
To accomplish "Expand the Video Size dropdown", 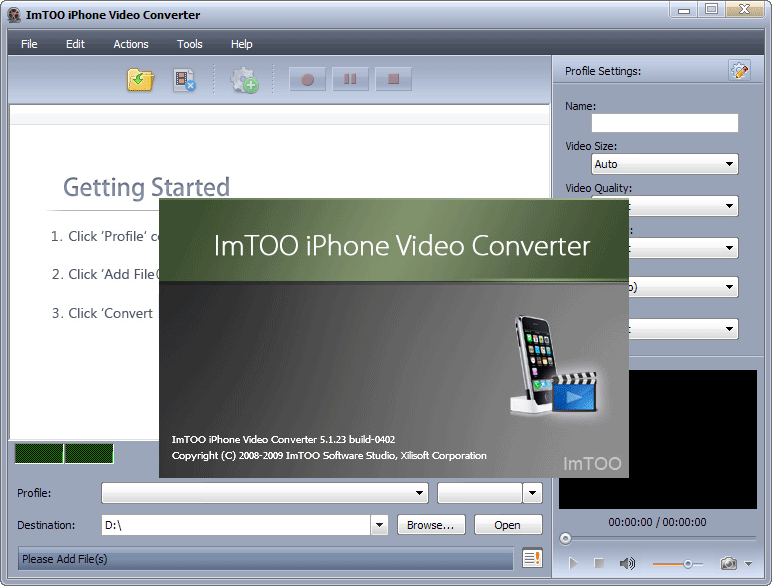I will tap(729, 164).
